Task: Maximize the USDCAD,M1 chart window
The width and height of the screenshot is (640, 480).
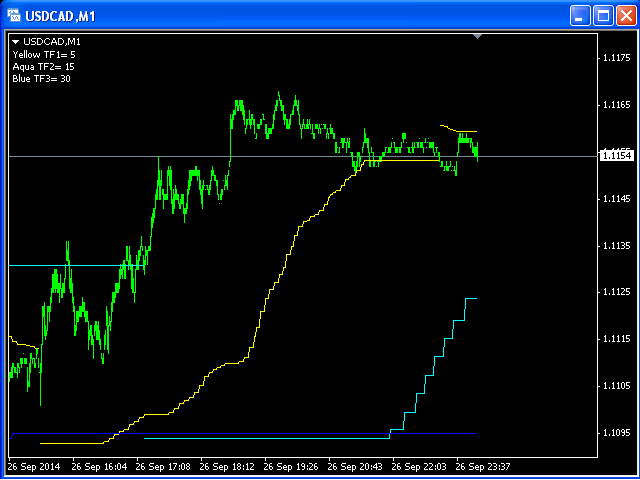Action: pos(603,15)
